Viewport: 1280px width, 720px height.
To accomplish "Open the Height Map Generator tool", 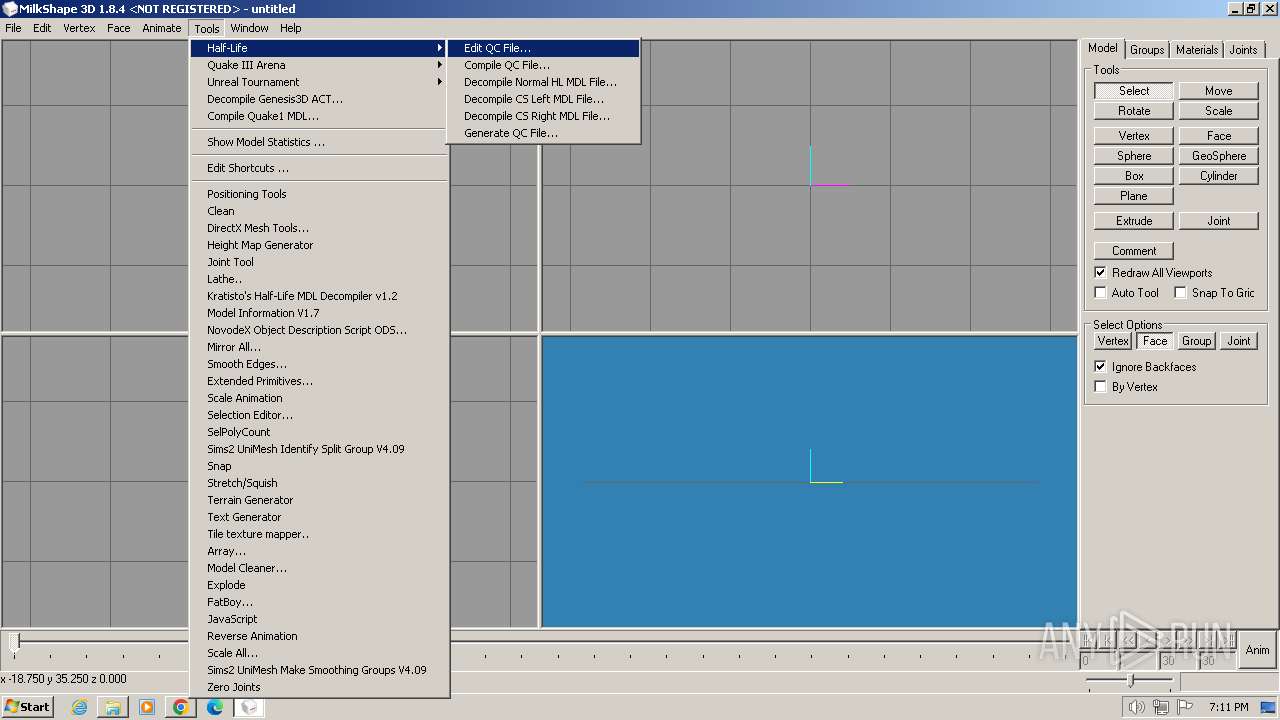I will (x=319, y=245).
